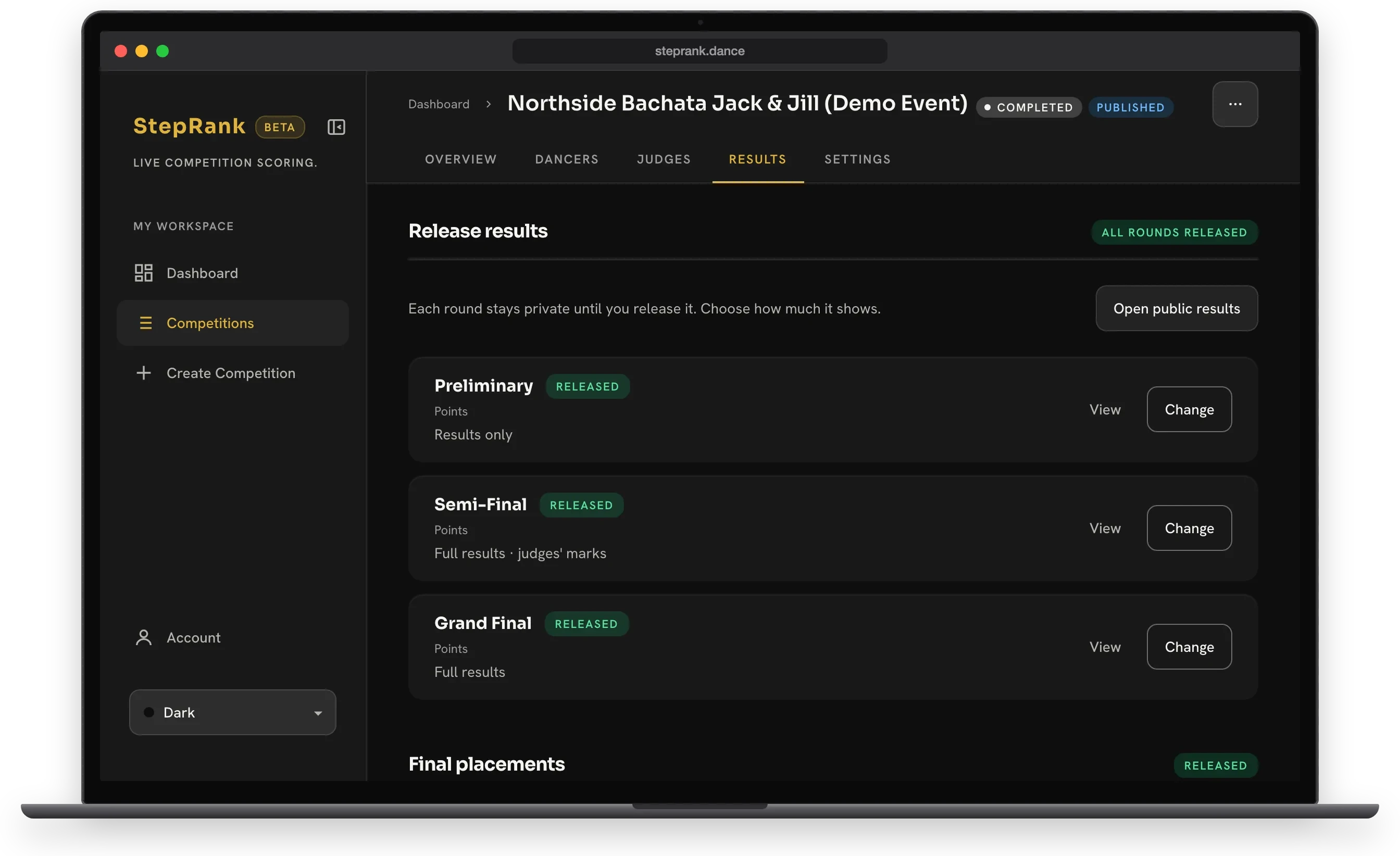1400x856 pixels.
Task: Select the Results tab
Action: 758,159
